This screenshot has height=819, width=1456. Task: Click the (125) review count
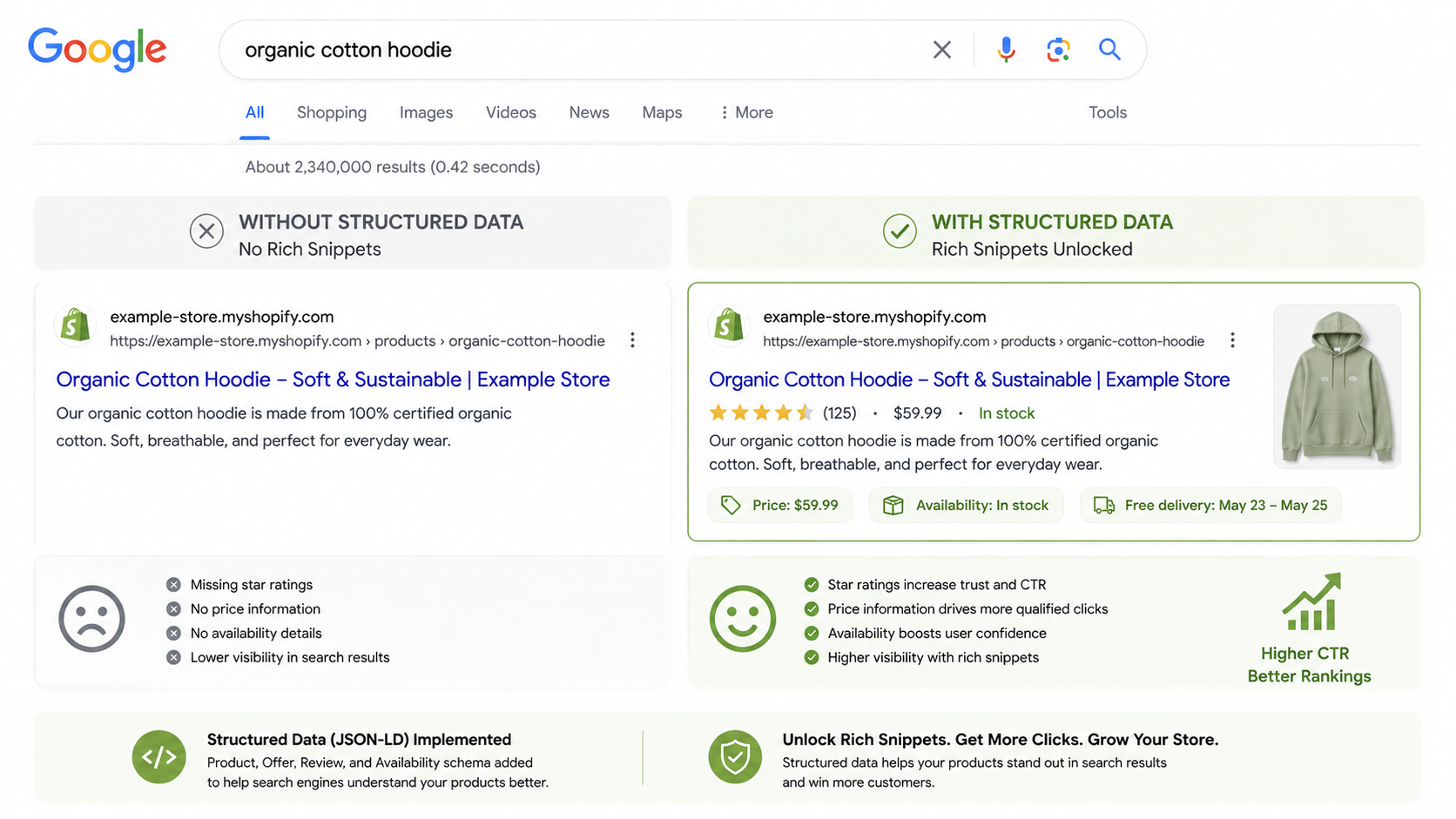[x=839, y=413]
